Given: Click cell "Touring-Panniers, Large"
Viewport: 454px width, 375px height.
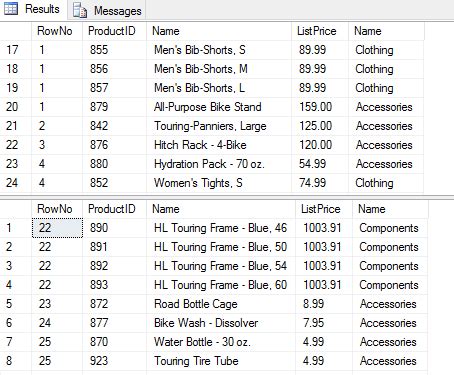Looking at the screenshot, I should [x=219, y=126].
